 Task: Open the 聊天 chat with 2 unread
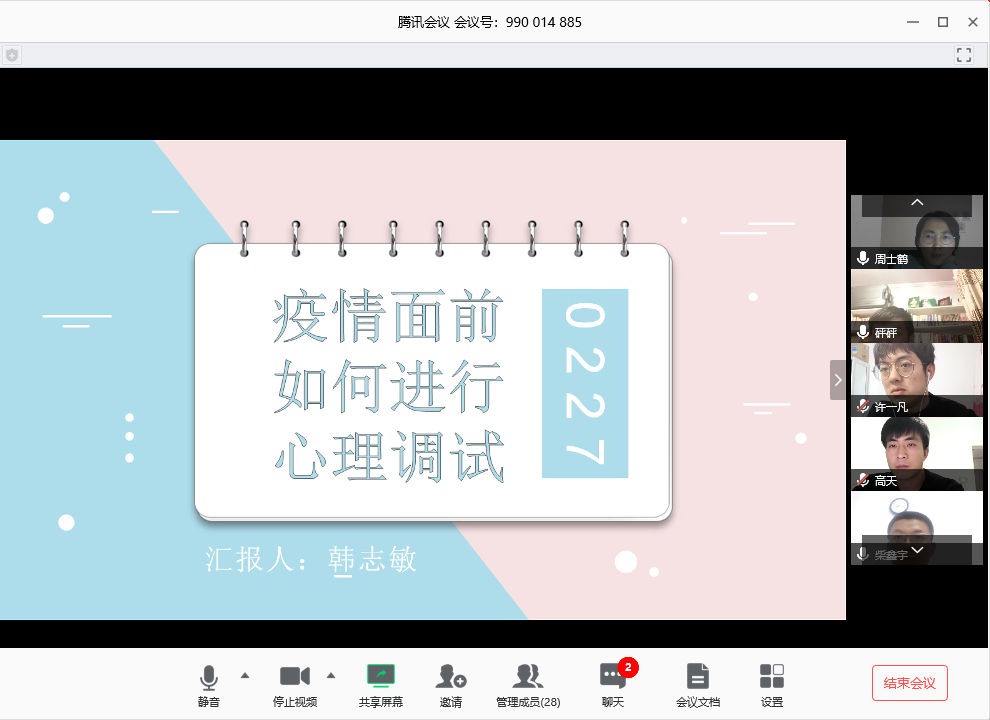point(612,677)
